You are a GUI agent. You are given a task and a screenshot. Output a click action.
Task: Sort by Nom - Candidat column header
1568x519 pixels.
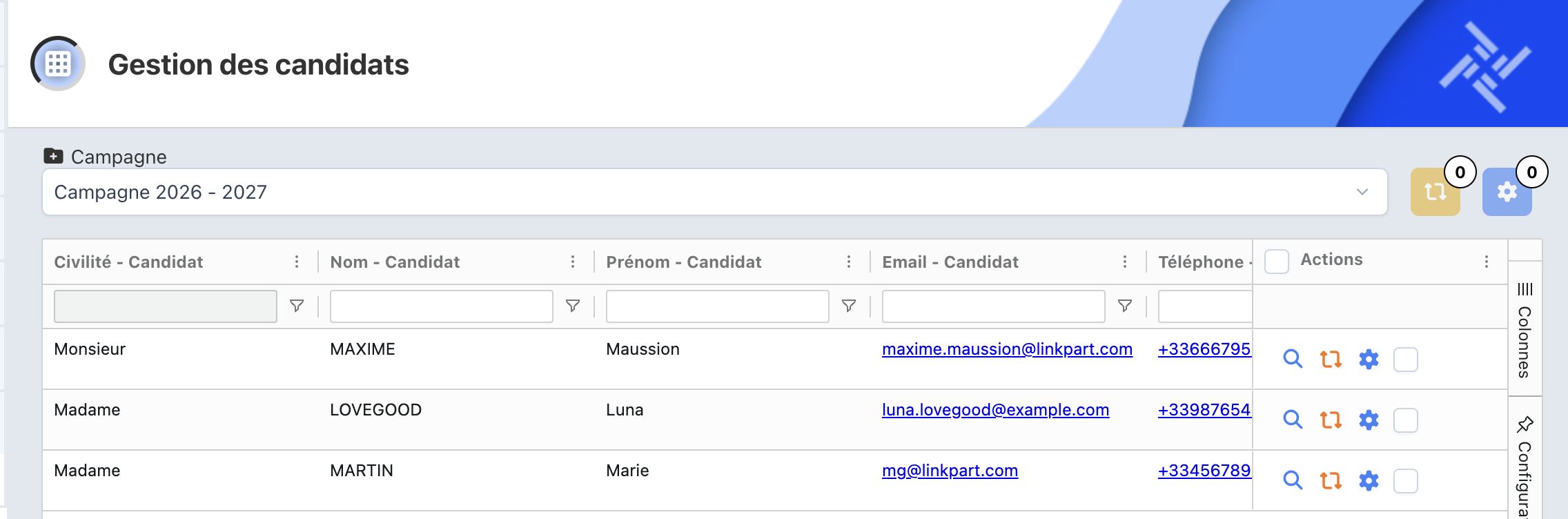point(395,262)
